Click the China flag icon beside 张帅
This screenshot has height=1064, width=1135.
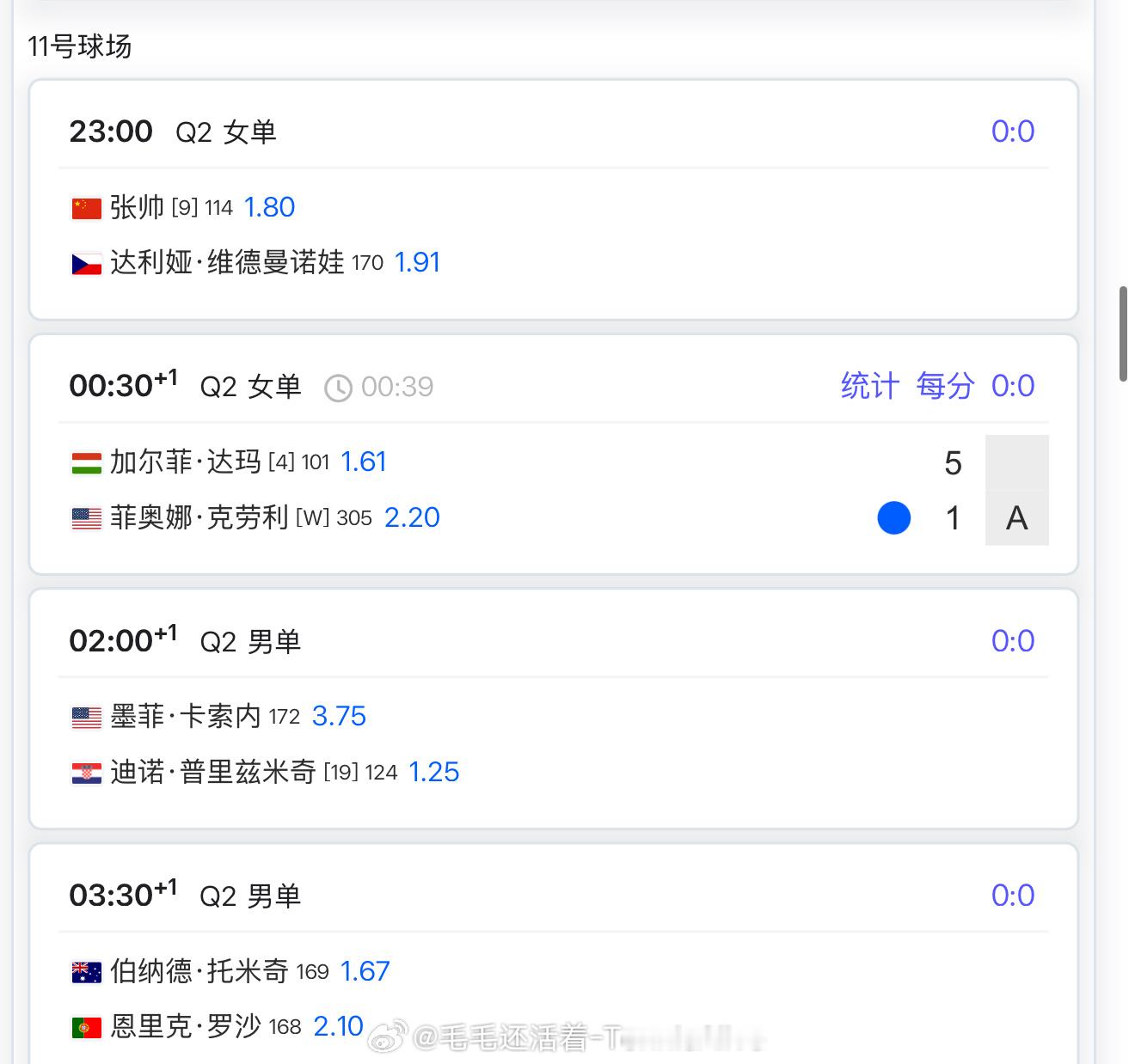[x=86, y=208]
